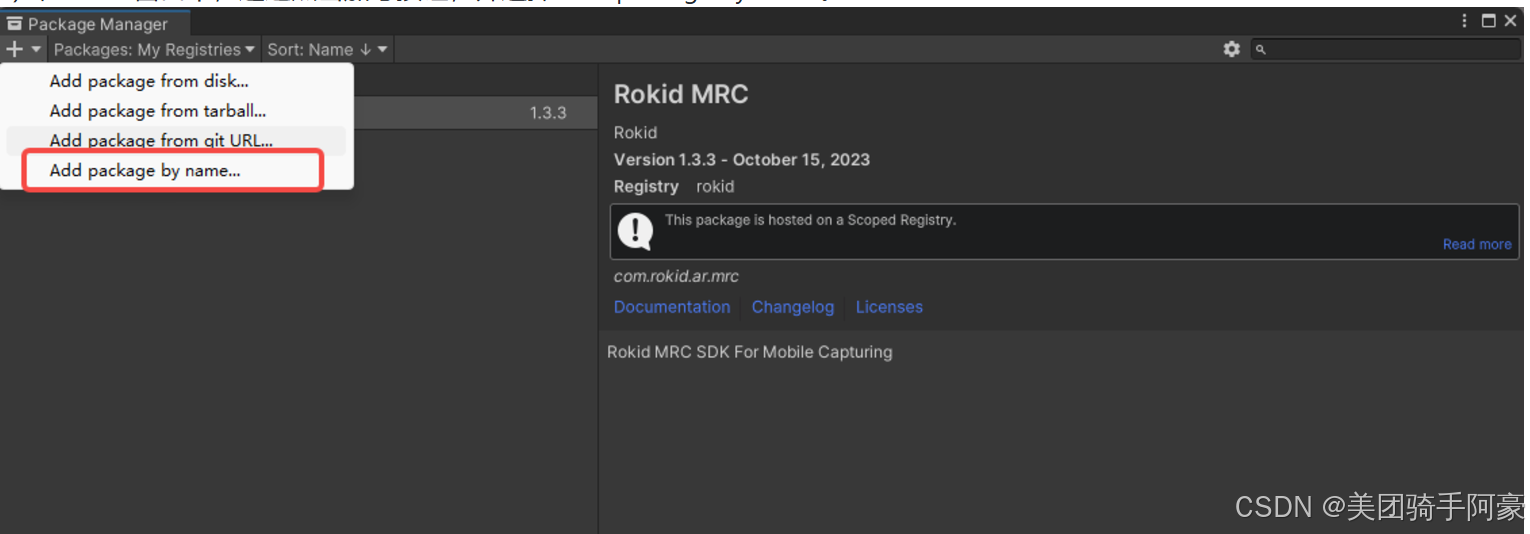
Task: Focus the package search field
Action: (1386, 49)
